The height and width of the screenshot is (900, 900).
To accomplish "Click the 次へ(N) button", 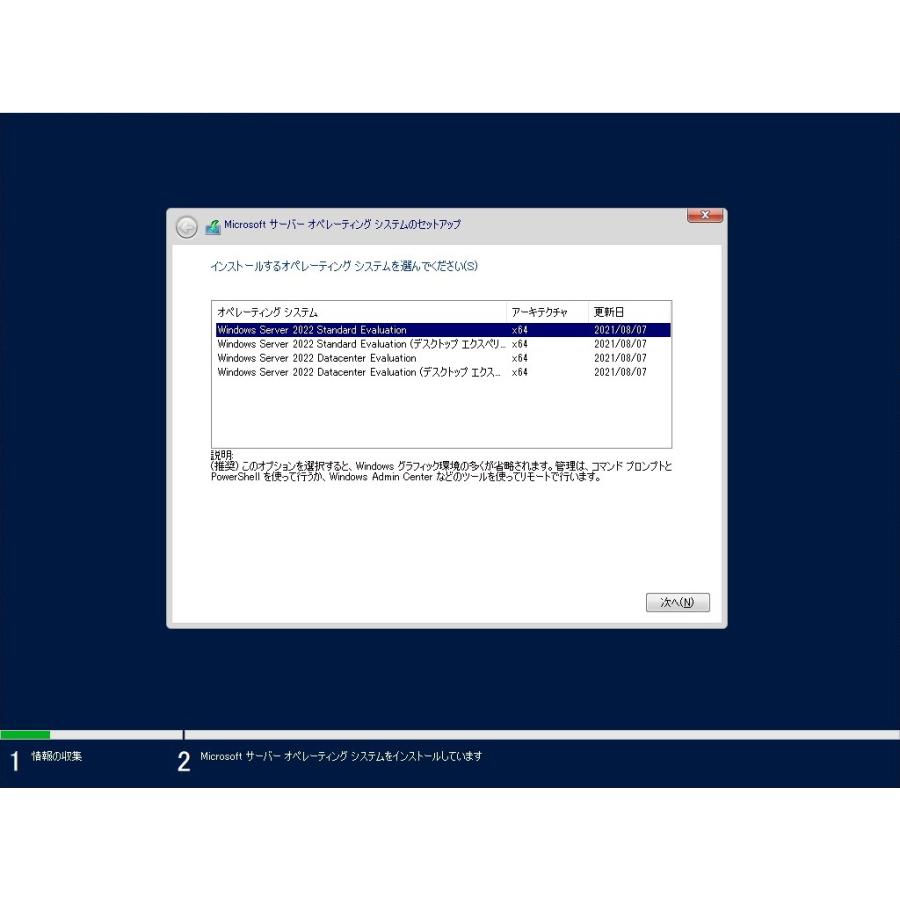I will [677, 602].
